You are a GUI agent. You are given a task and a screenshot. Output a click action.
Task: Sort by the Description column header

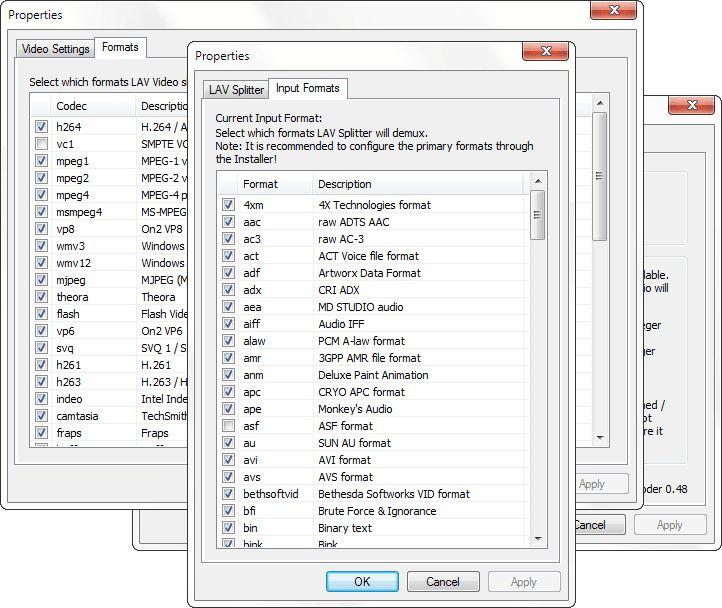(x=344, y=184)
